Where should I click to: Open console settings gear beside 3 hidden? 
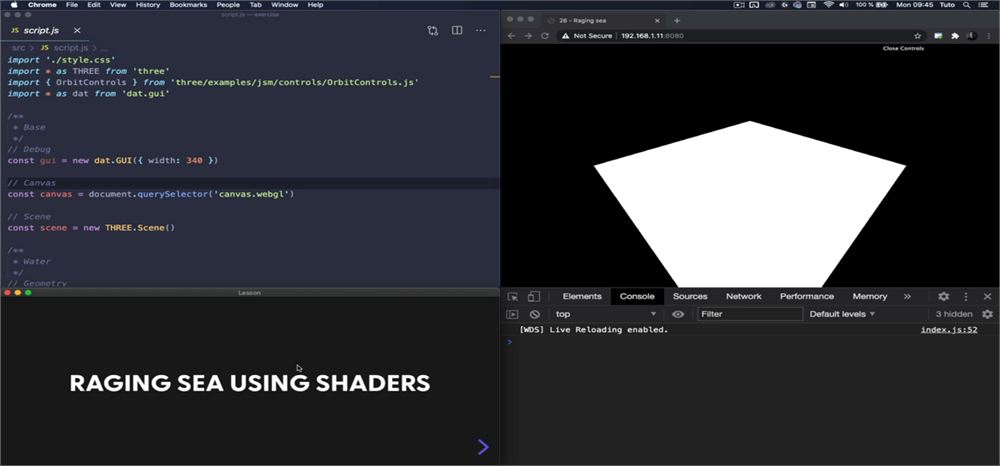pos(987,314)
